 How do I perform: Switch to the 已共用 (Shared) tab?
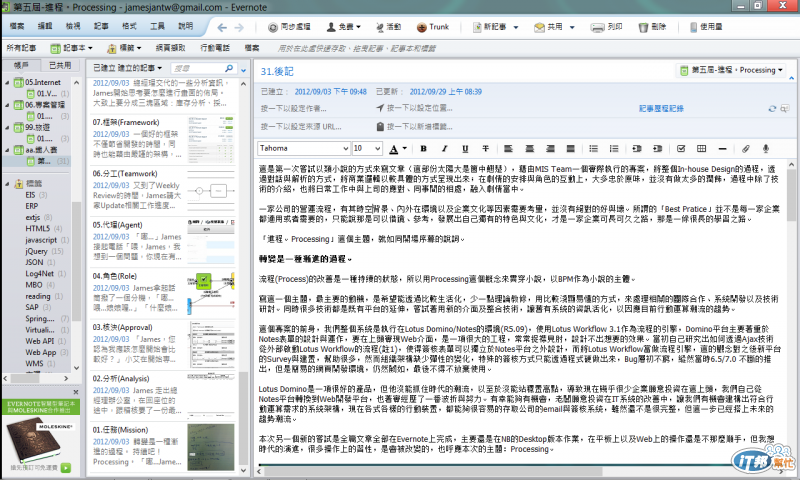[60, 65]
